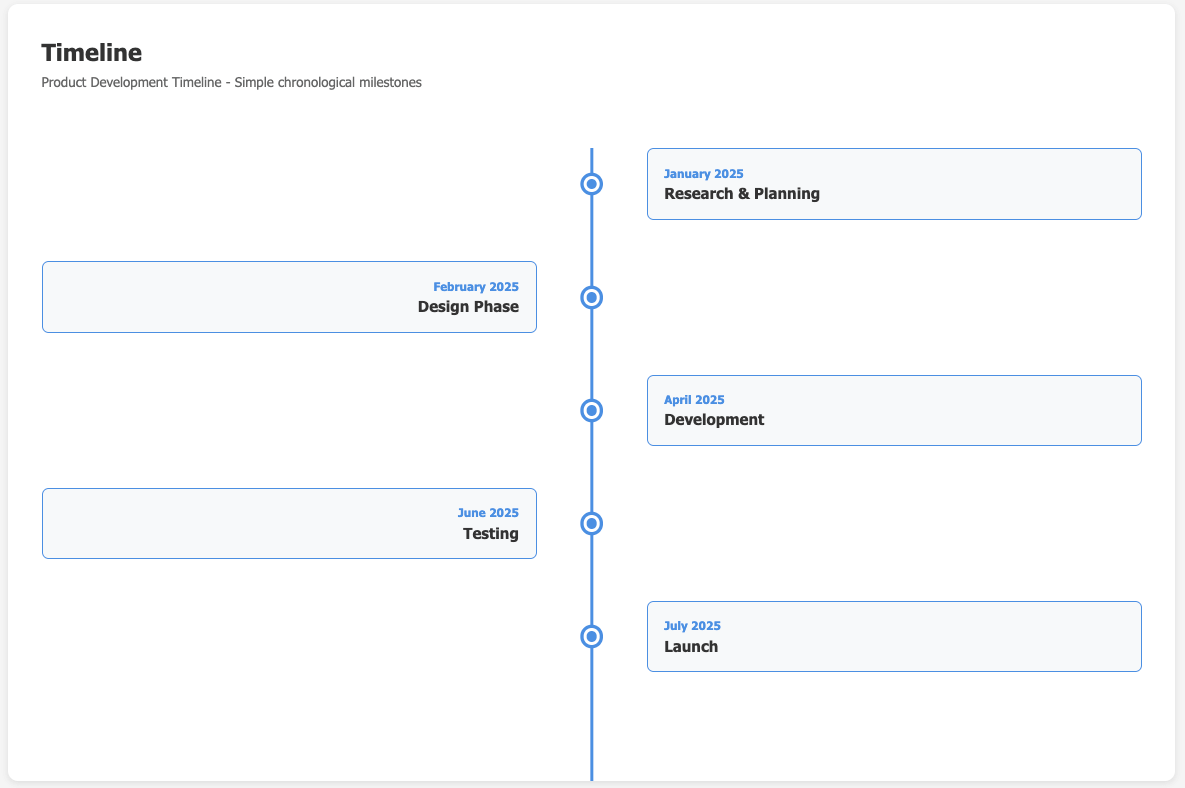1185x788 pixels.
Task: Click the Research & Planning title text
Action: 740,193
